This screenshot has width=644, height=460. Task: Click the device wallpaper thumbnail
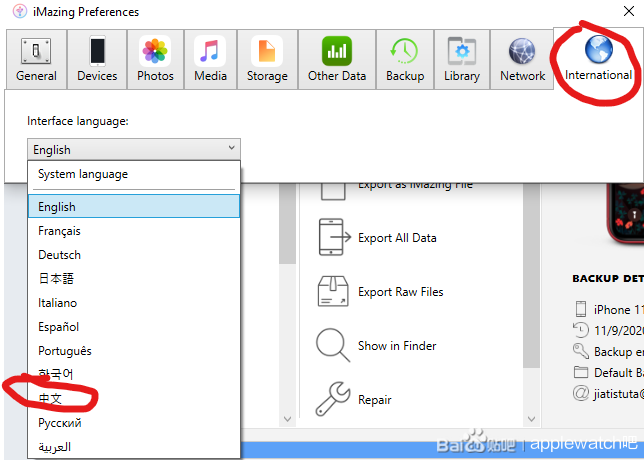pos(626,214)
